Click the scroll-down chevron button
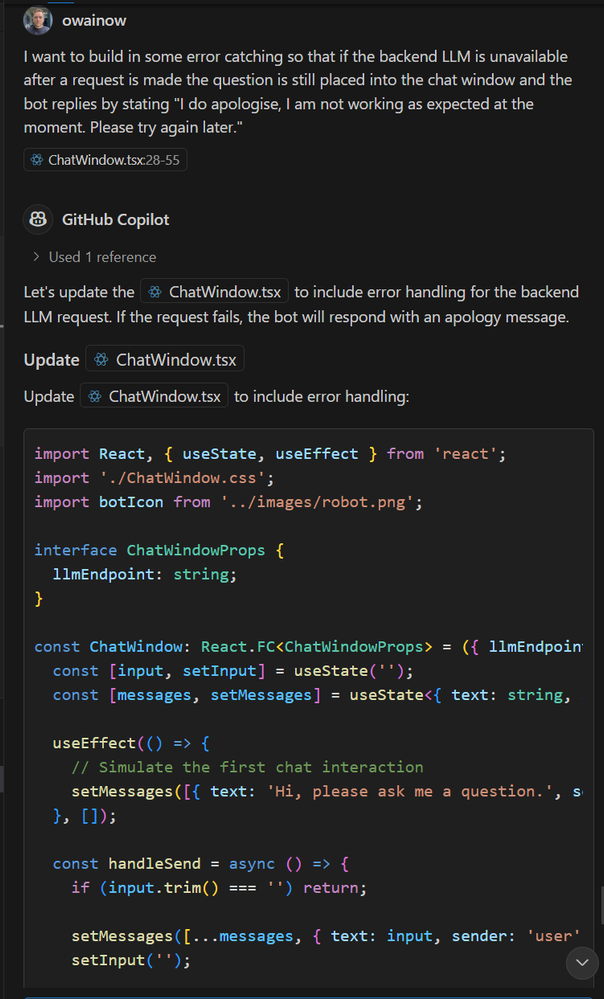The image size is (604, 999). [582, 962]
